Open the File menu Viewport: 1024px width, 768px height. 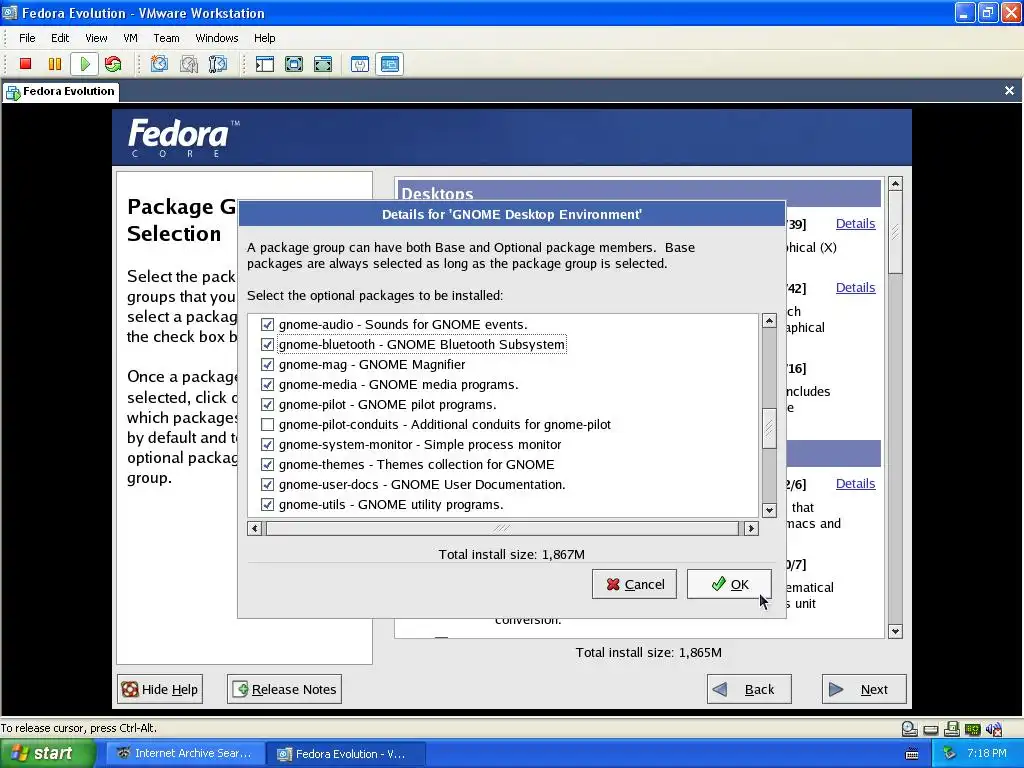(x=27, y=38)
